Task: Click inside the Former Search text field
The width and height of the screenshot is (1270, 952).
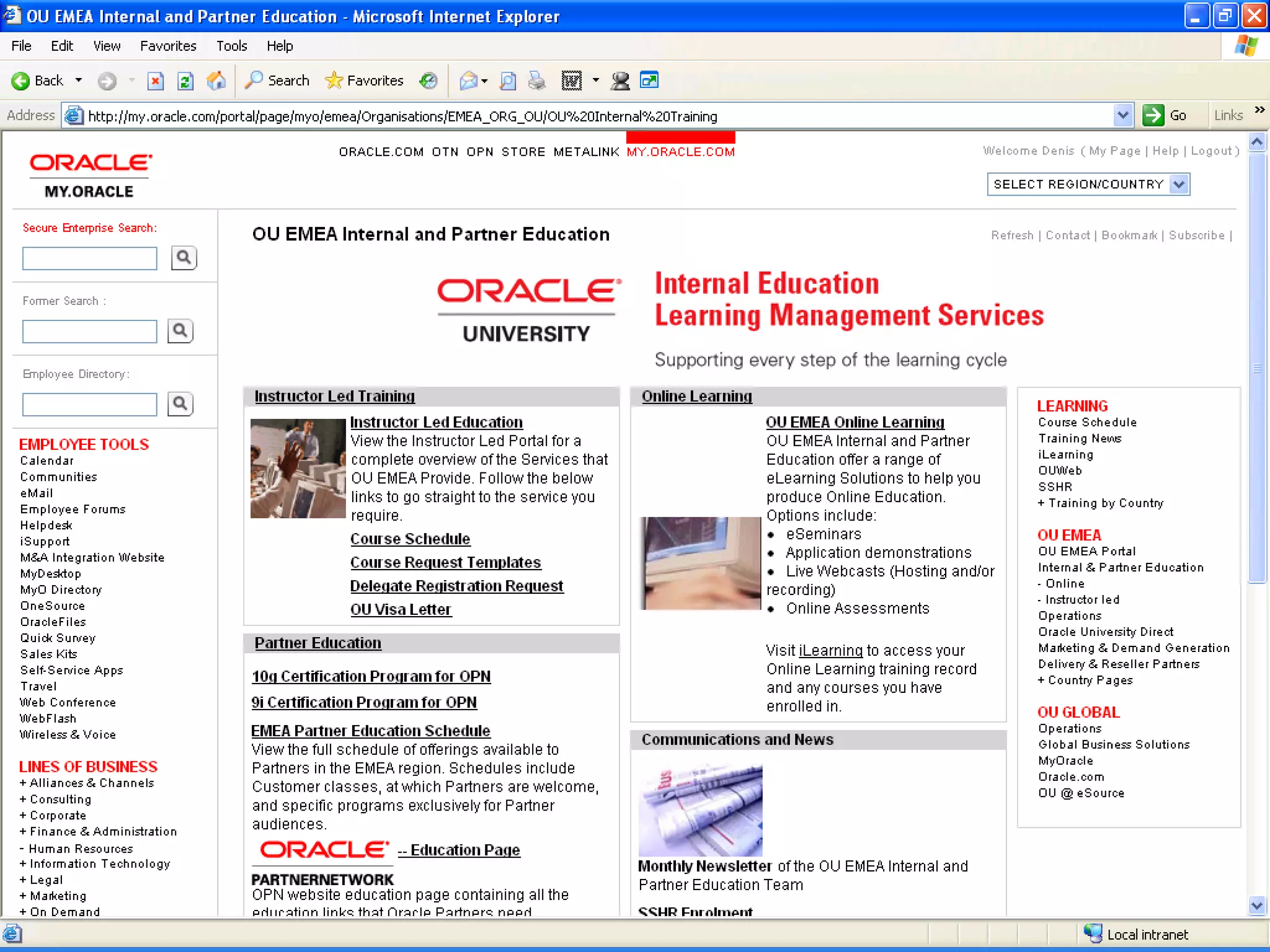Action: pyautogui.click(x=90, y=332)
